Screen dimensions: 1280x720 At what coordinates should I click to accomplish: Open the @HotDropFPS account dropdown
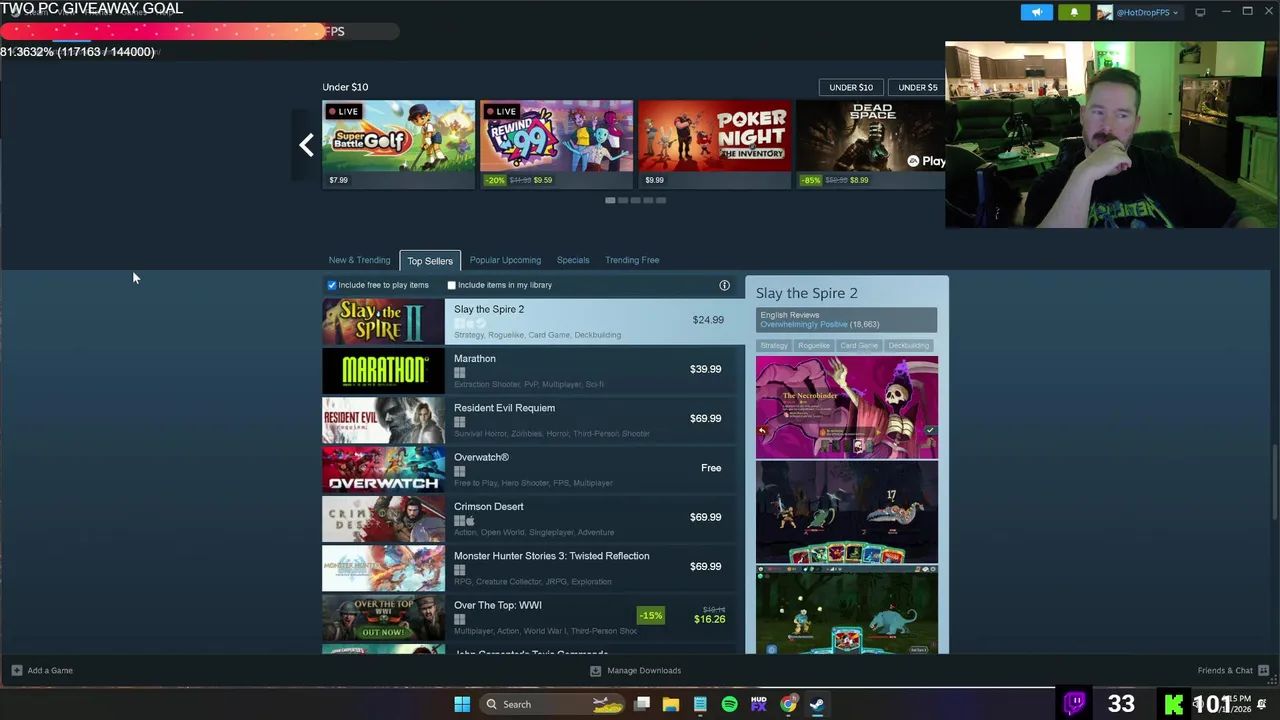click(x=1146, y=12)
